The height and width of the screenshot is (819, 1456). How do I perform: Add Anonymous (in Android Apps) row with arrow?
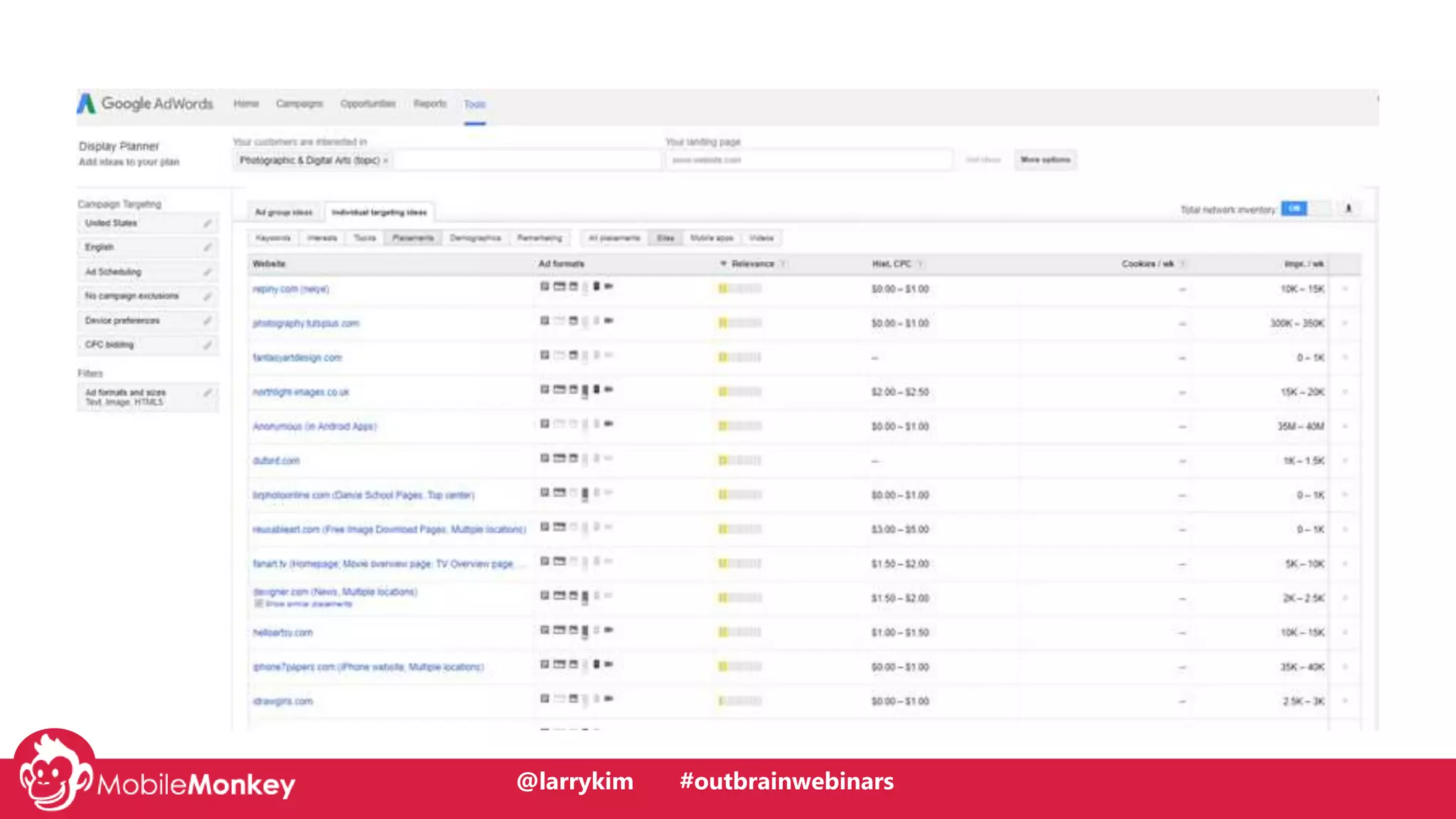(x=1345, y=427)
